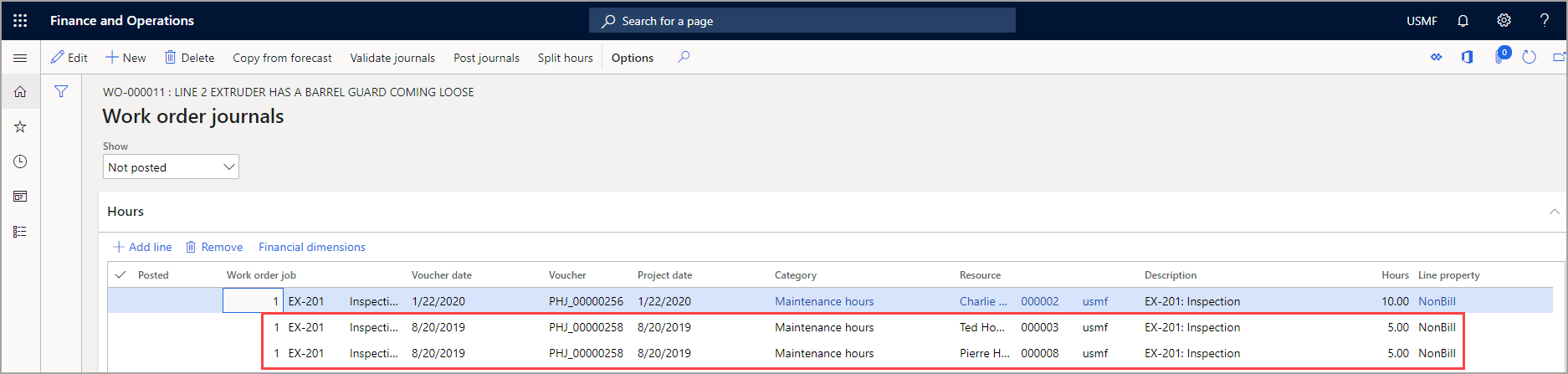Sort by Category column header

pyautogui.click(x=796, y=275)
